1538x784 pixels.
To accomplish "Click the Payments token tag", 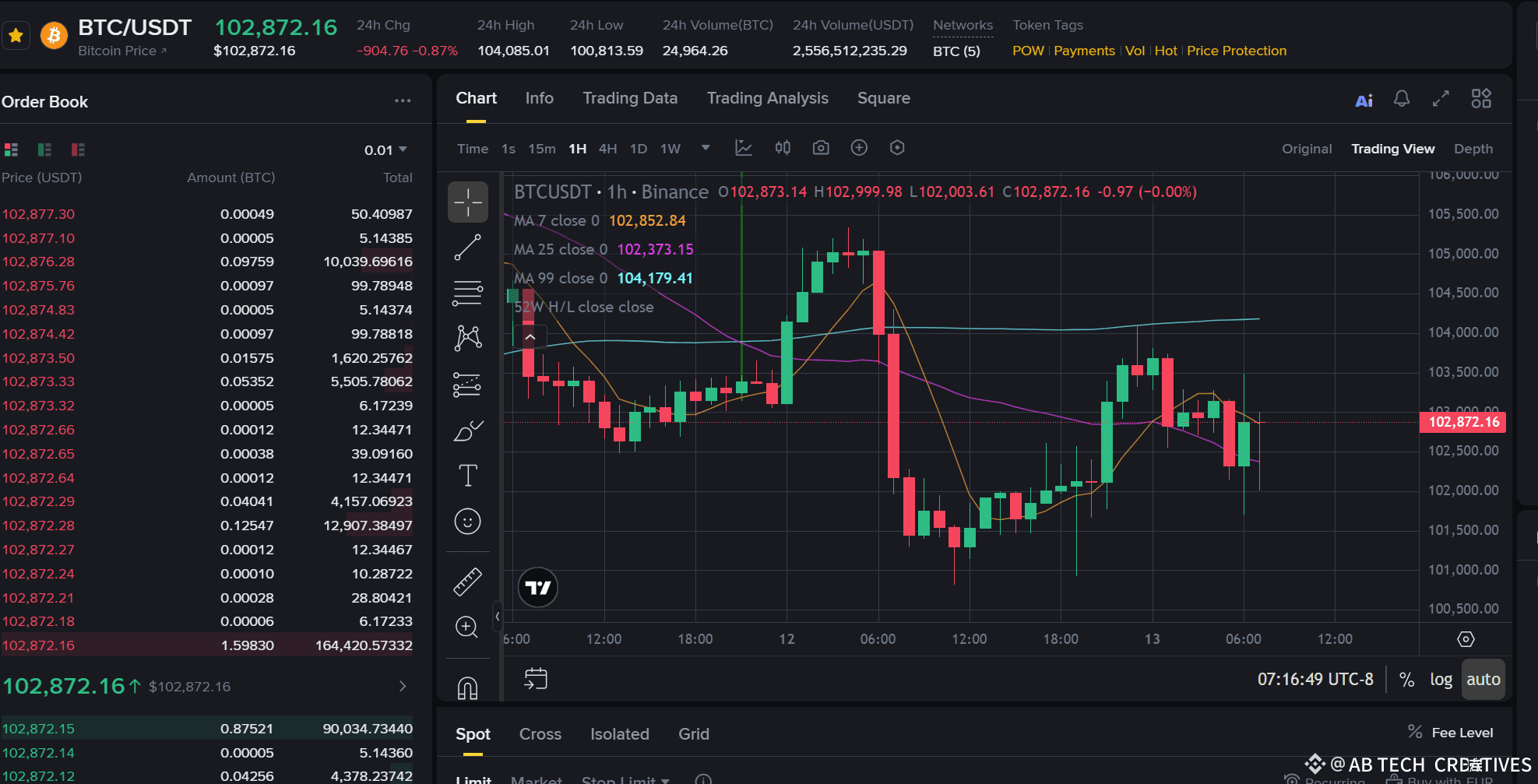I will click(x=1084, y=51).
